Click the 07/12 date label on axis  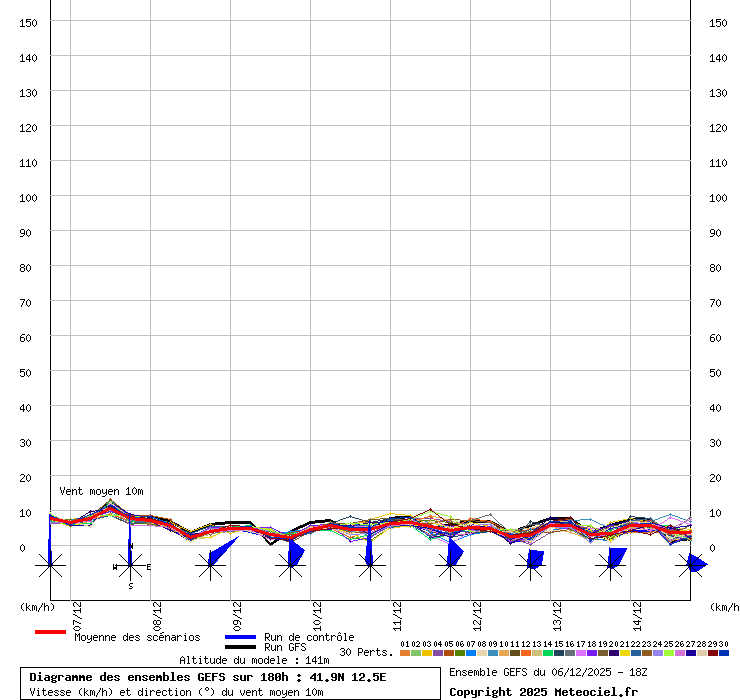point(77,611)
